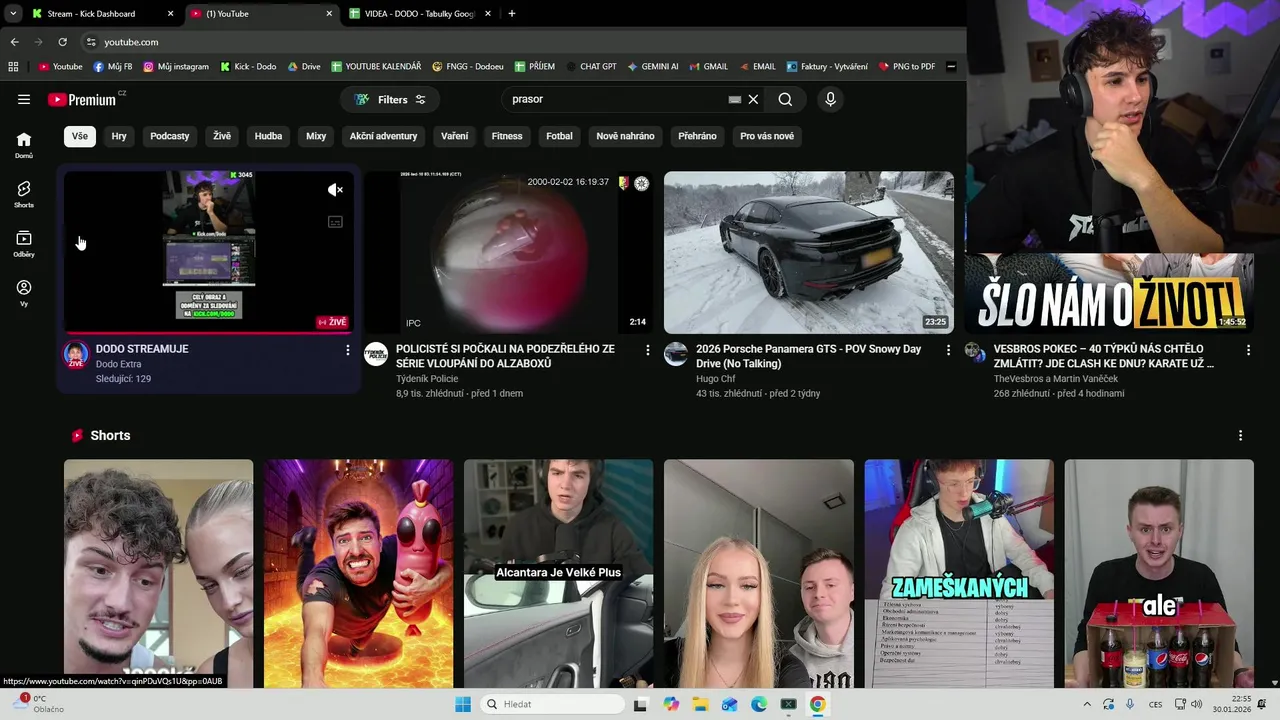Click the search magnifier button

pyautogui.click(x=785, y=99)
